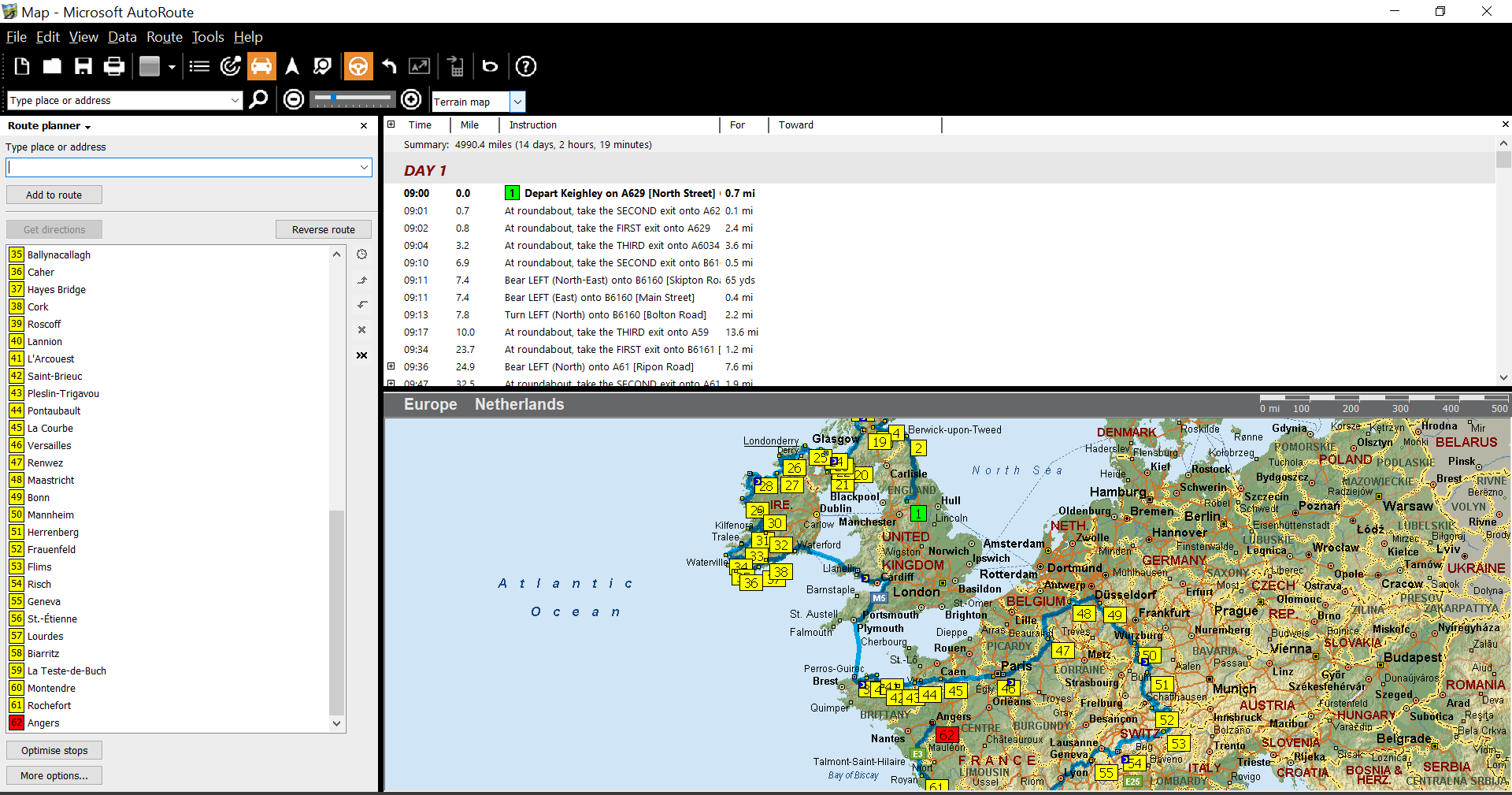Open the Route menu
The image size is (1512, 795).
pyautogui.click(x=165, y=37)
